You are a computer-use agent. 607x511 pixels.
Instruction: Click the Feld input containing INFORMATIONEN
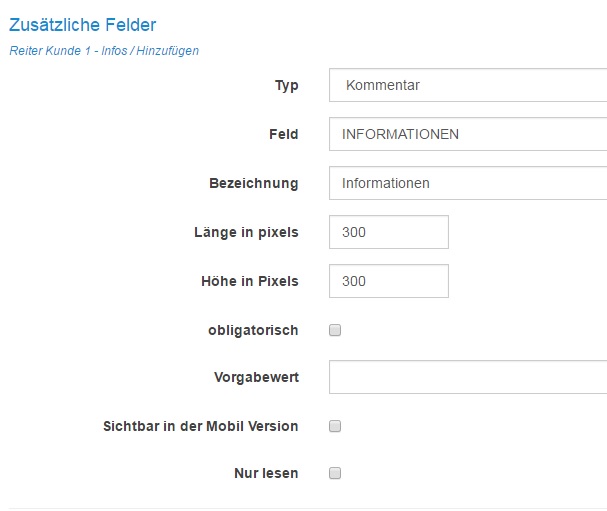click(x=467, y=134)
